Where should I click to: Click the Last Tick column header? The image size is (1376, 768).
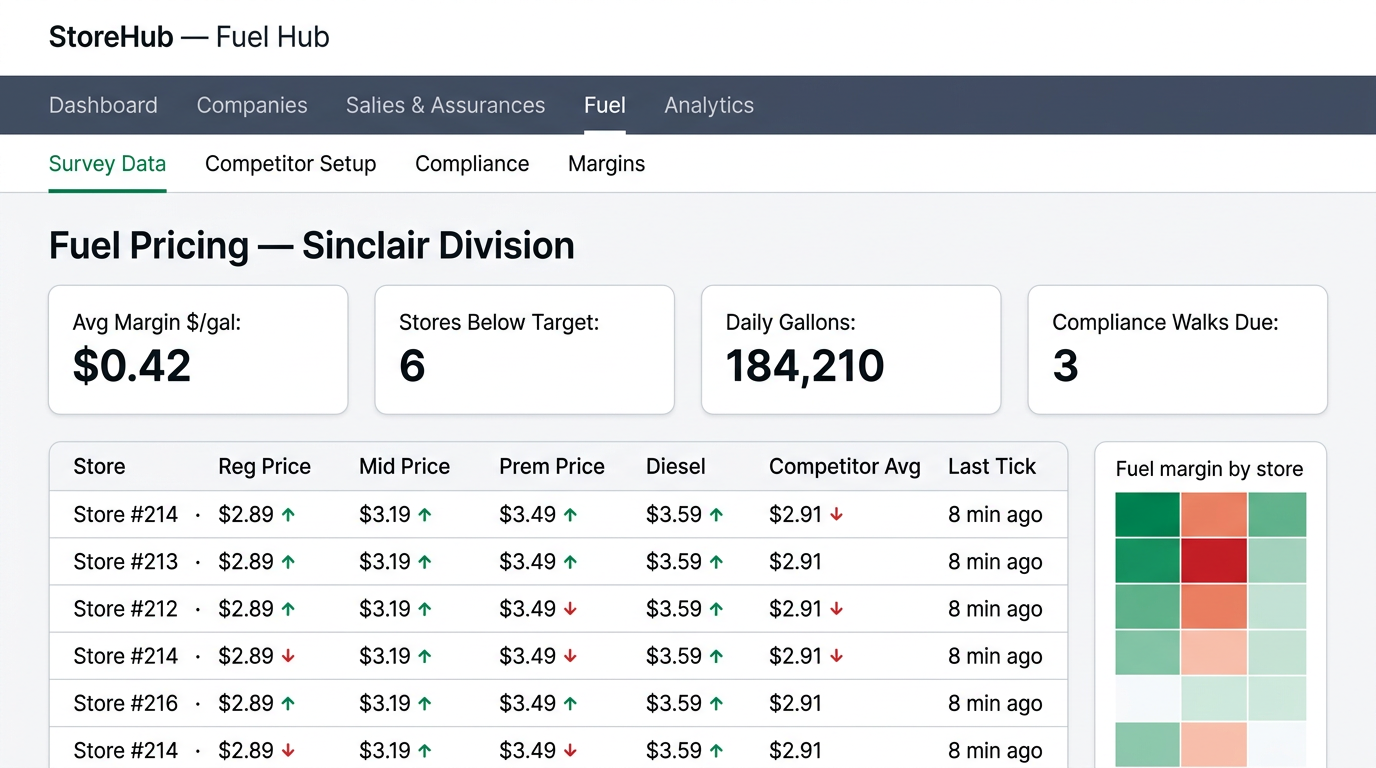point(992,467)
